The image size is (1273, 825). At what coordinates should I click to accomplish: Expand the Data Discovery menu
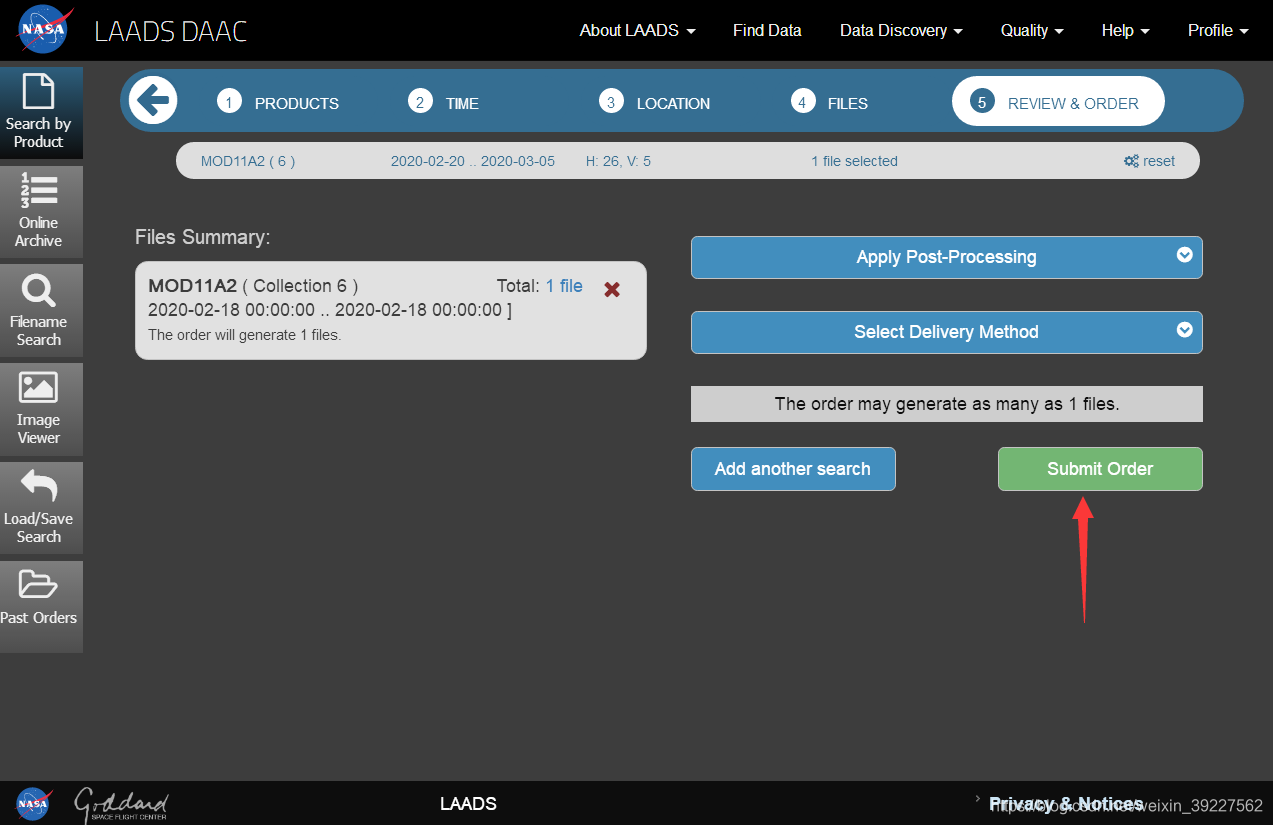(901, 30)
